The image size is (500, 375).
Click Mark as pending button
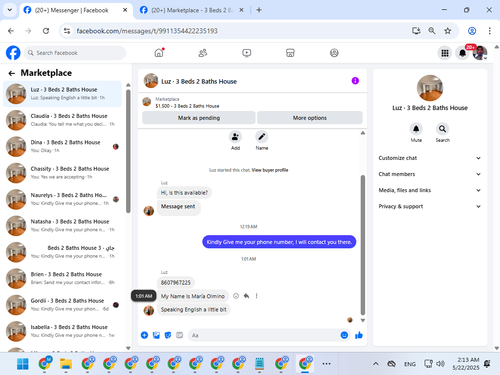(199, 118)
